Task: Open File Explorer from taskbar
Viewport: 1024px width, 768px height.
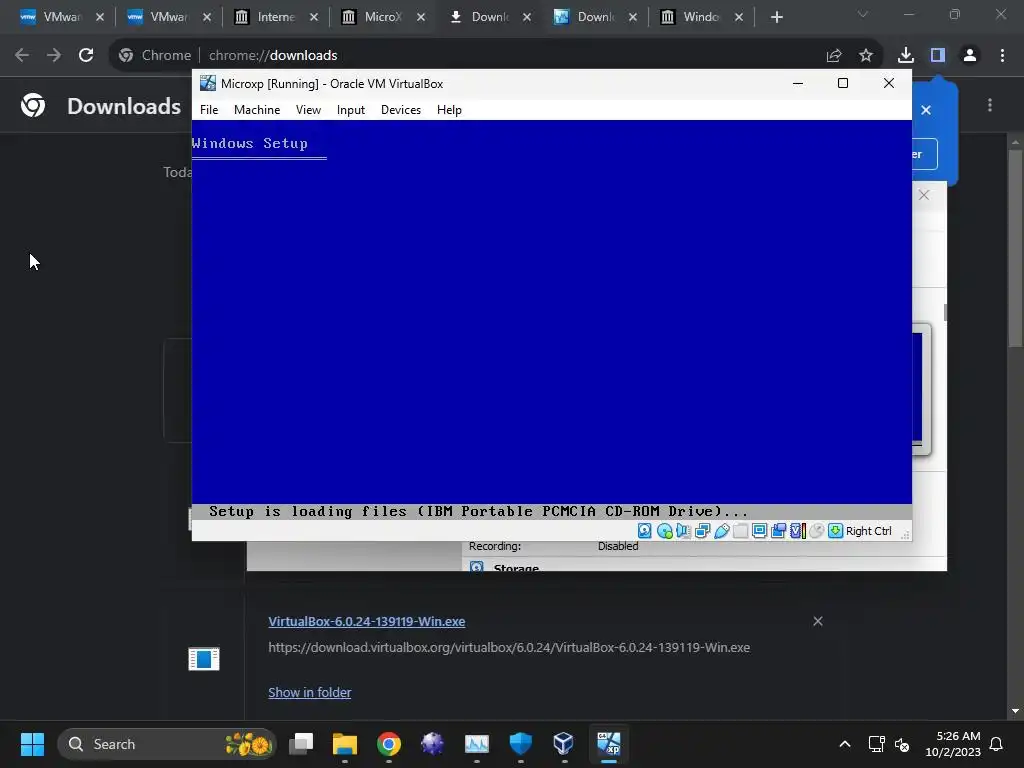Action: (345, 744)
